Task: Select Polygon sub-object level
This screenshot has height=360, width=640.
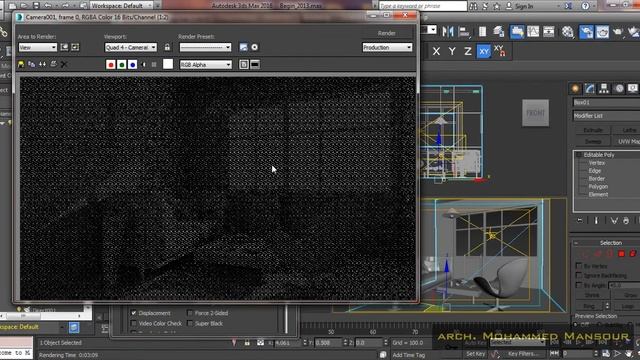Action: 598,187
